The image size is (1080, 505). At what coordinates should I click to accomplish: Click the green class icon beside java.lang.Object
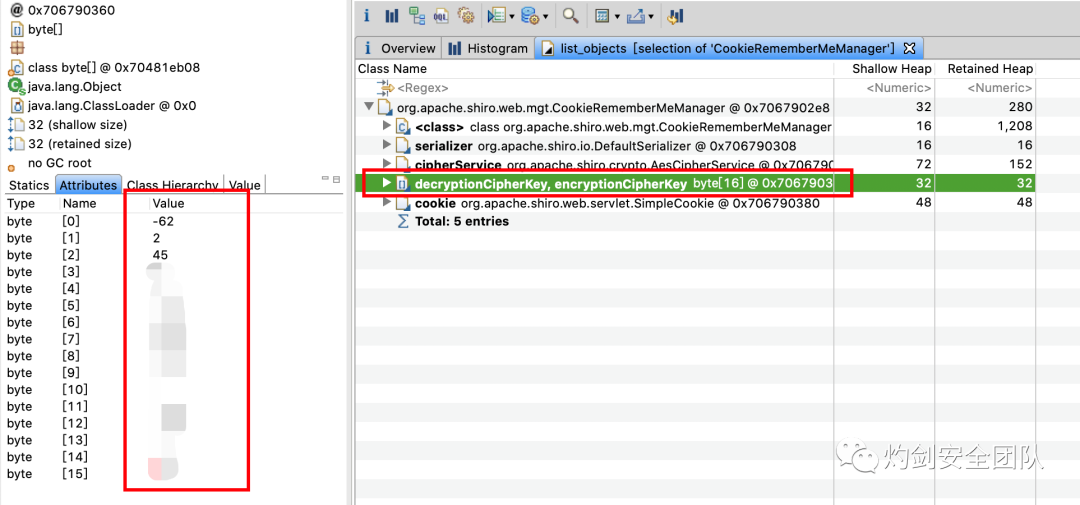17,87
